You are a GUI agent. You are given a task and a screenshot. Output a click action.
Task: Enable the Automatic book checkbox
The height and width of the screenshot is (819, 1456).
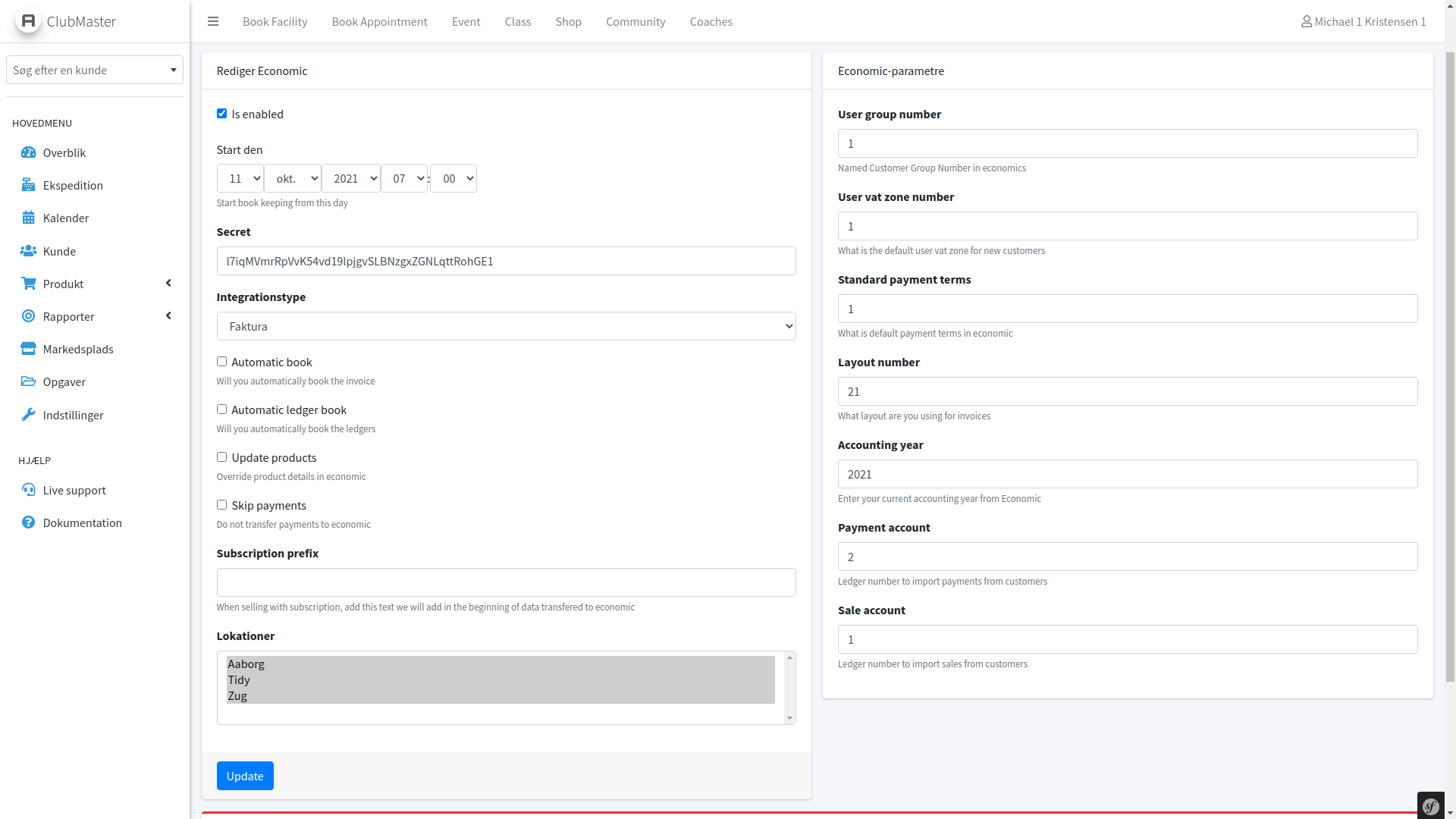coord(221,362)
